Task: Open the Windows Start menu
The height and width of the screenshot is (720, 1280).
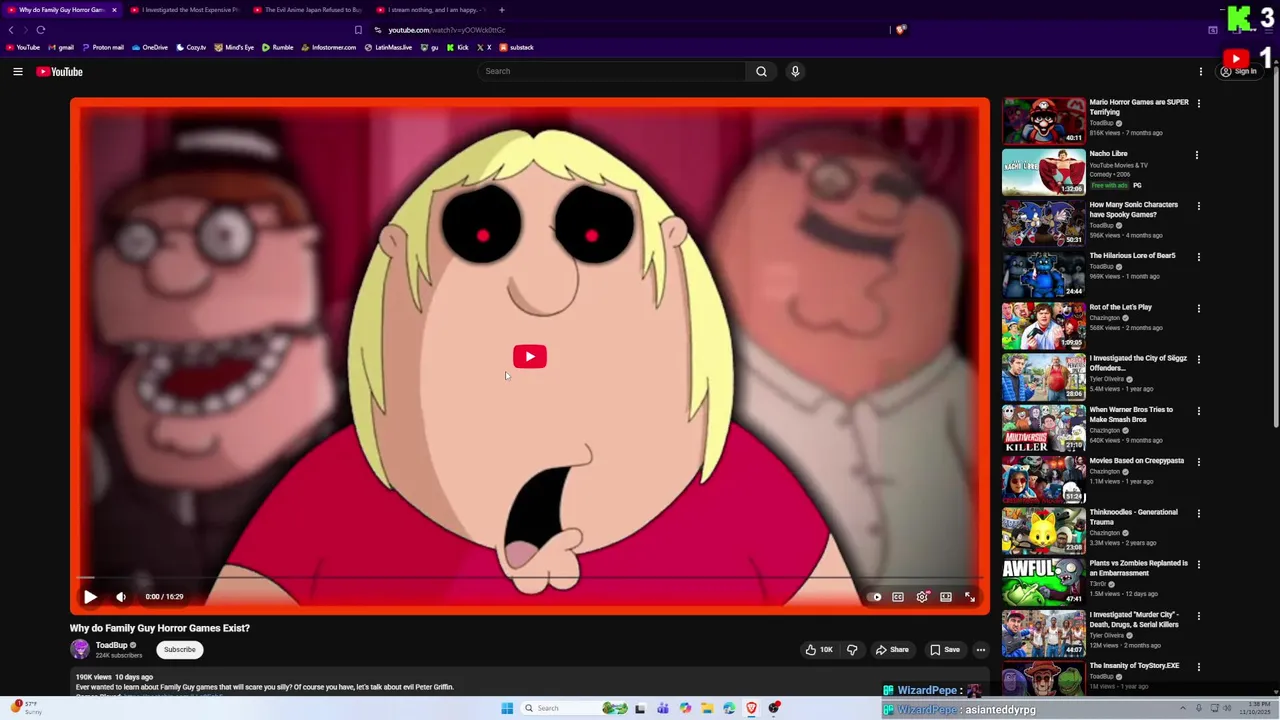Action: point(507,708)
